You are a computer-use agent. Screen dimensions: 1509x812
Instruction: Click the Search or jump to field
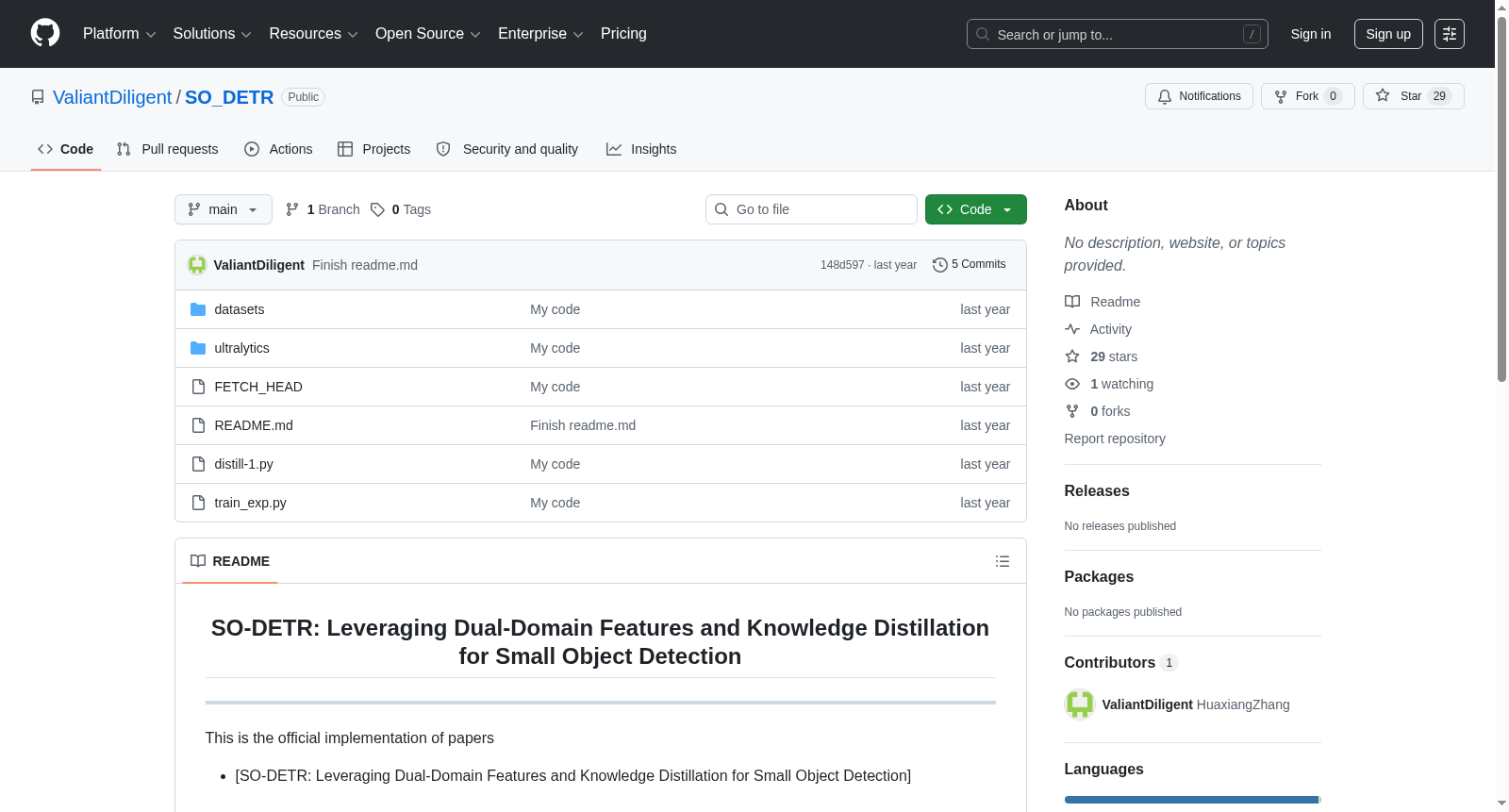click(1118, 34)
